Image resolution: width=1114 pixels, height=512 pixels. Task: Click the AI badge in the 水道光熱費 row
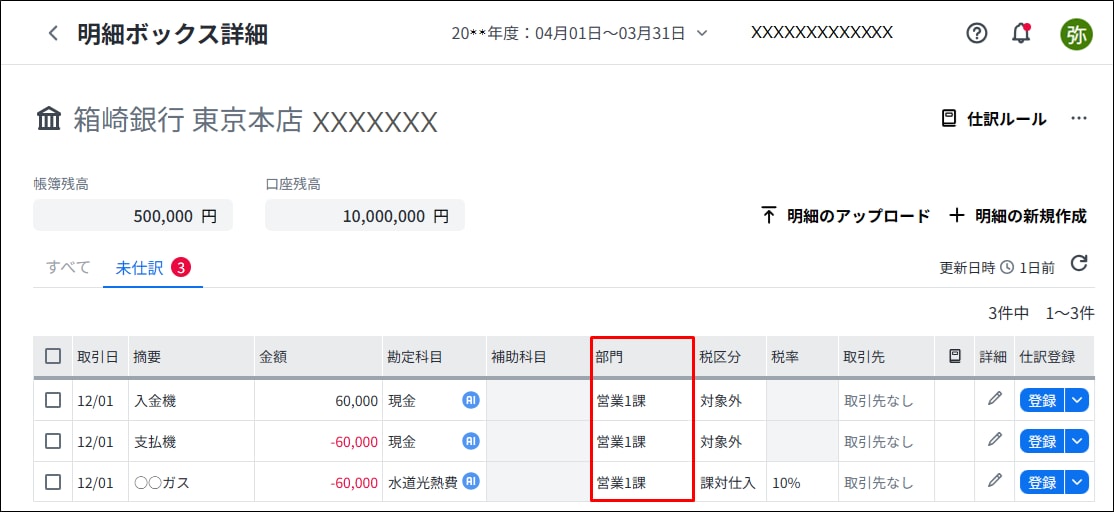[x=470, y=481]
